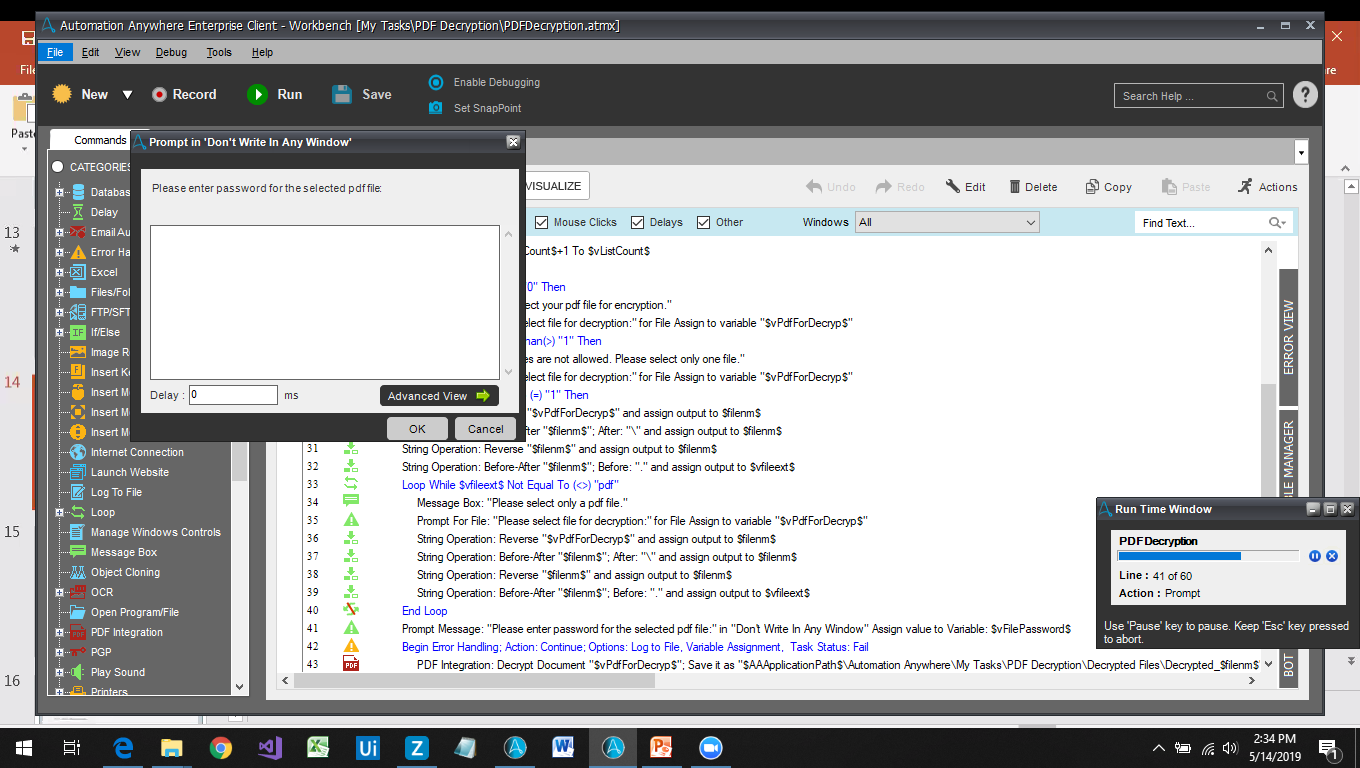The height and width of the screenshot is (768, 1360).
Task: Pause the PDFDecryption task in Run Time Window
Action: (x=1315, y=556)
